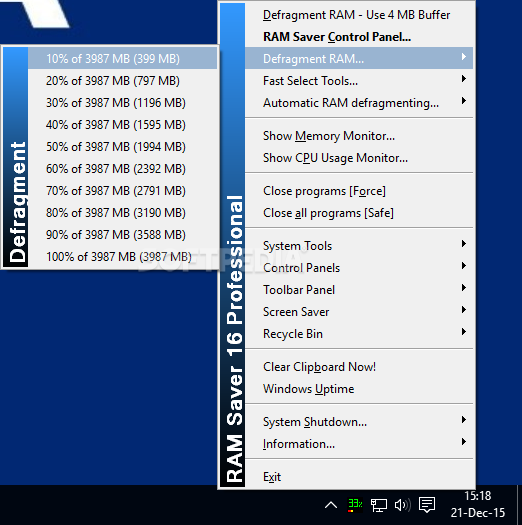The height and width of the screenshot is (525, 522).
Task: Open taskbar clock showing 15:18
Action: click(478, 504)
